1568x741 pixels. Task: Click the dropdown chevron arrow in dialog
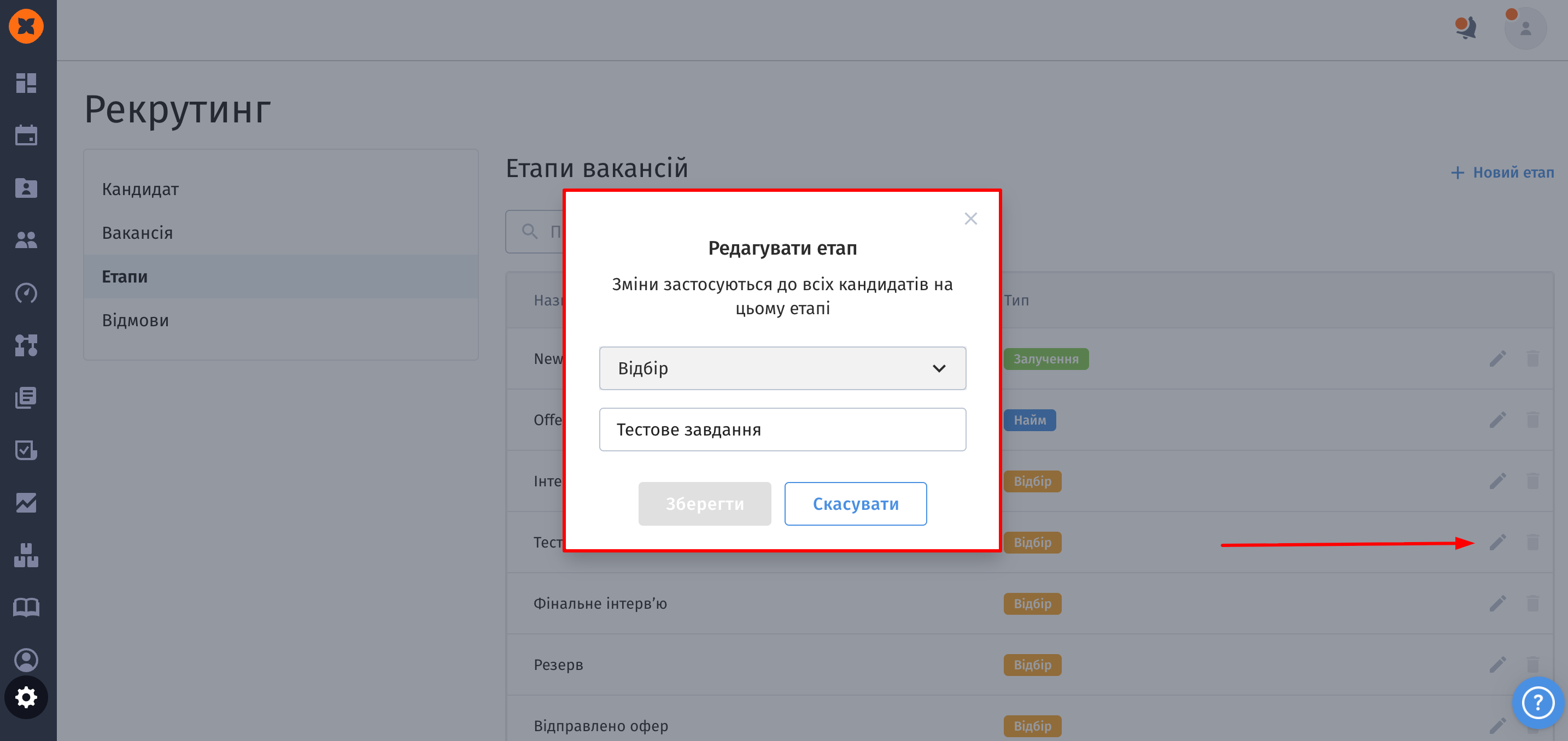tap(939, 368)
